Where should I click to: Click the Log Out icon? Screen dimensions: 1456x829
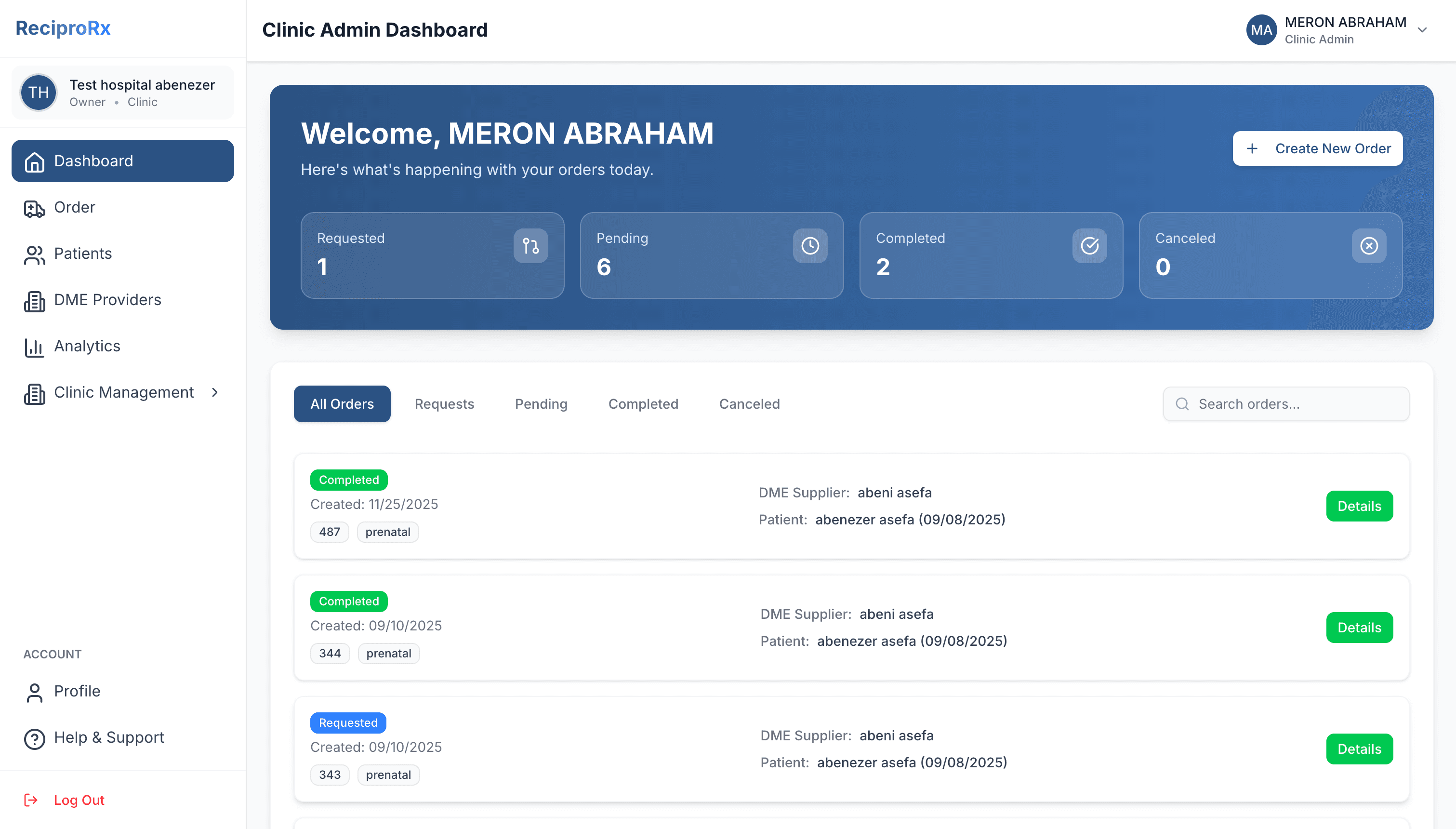(31, 800)
